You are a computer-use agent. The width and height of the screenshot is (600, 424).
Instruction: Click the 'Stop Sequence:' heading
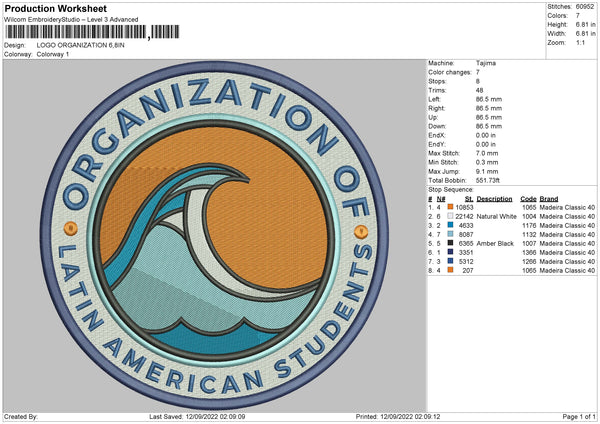pos(451,189)
